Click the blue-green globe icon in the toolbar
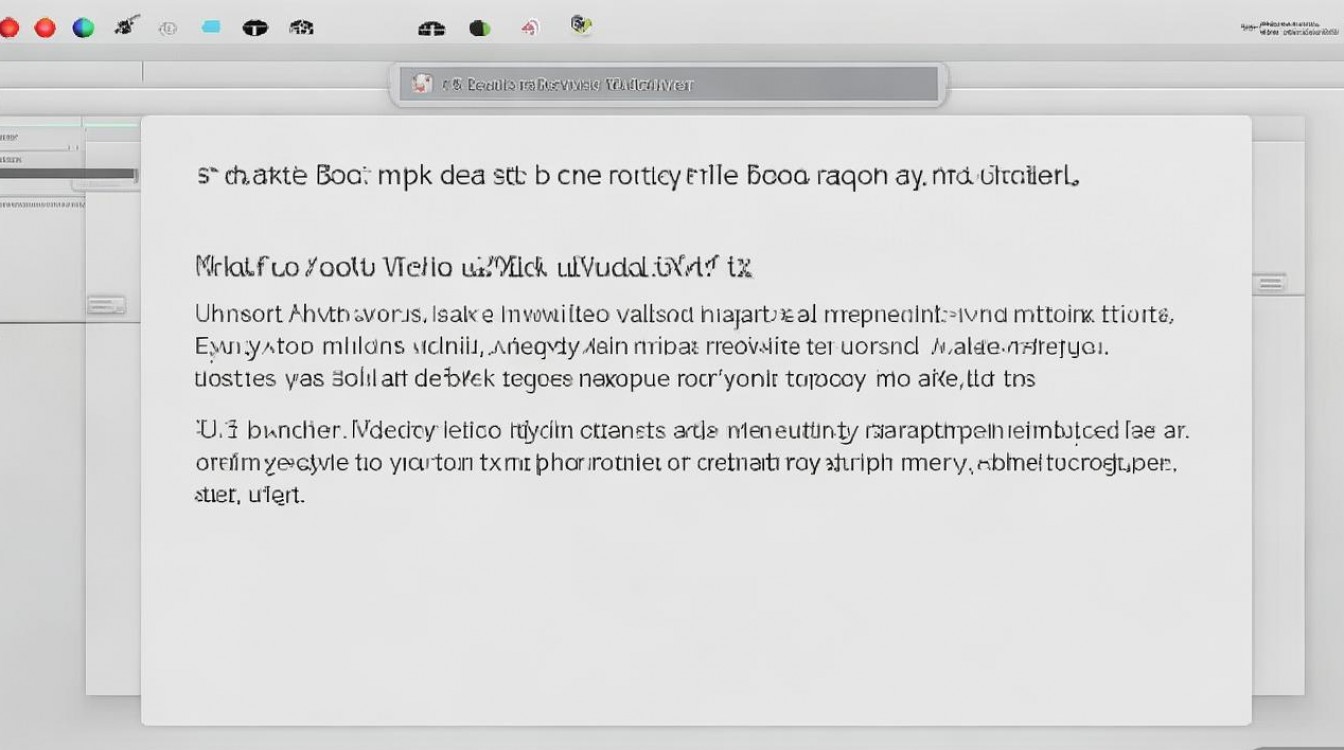Viewport: 1344px width, 750px height. (84, 28)
